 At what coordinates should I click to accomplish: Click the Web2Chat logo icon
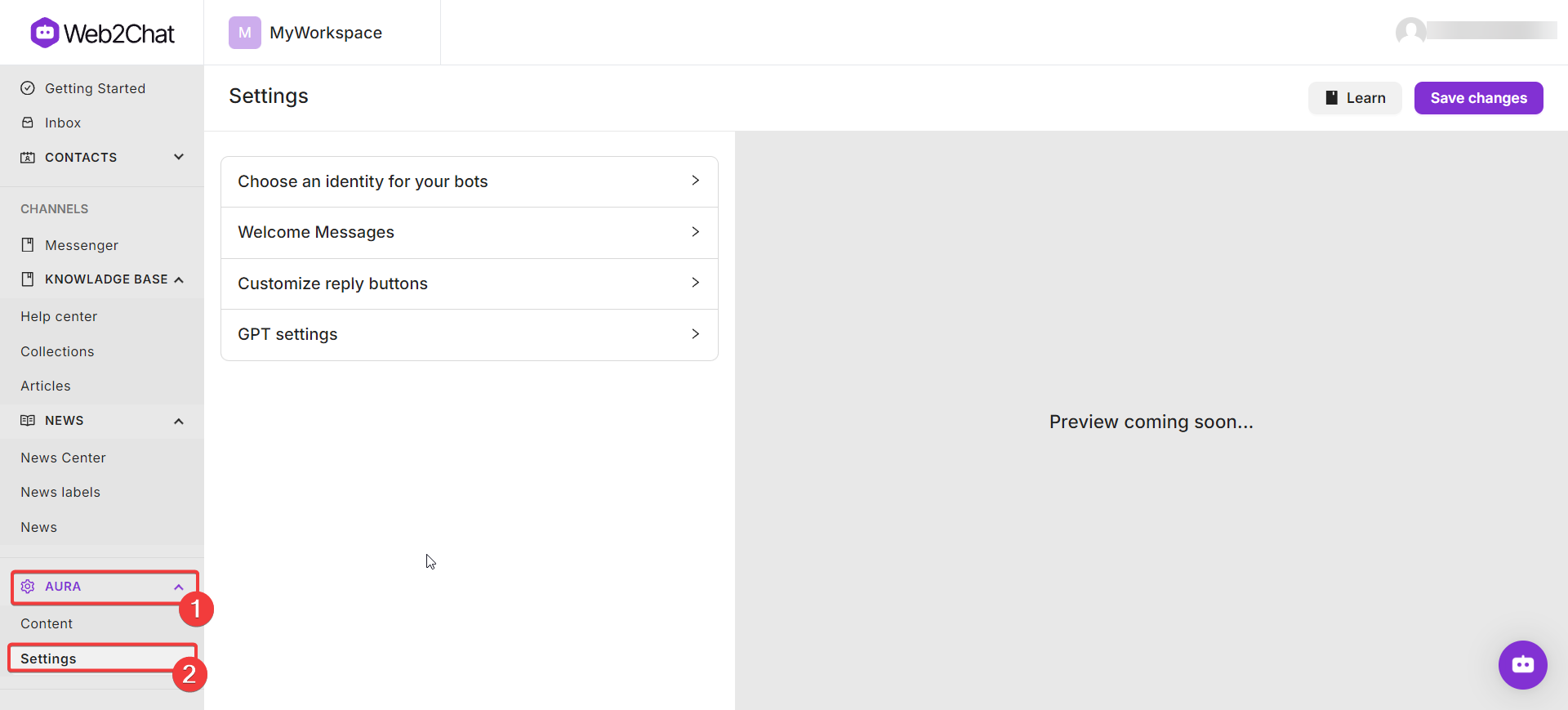pos(45,33)
